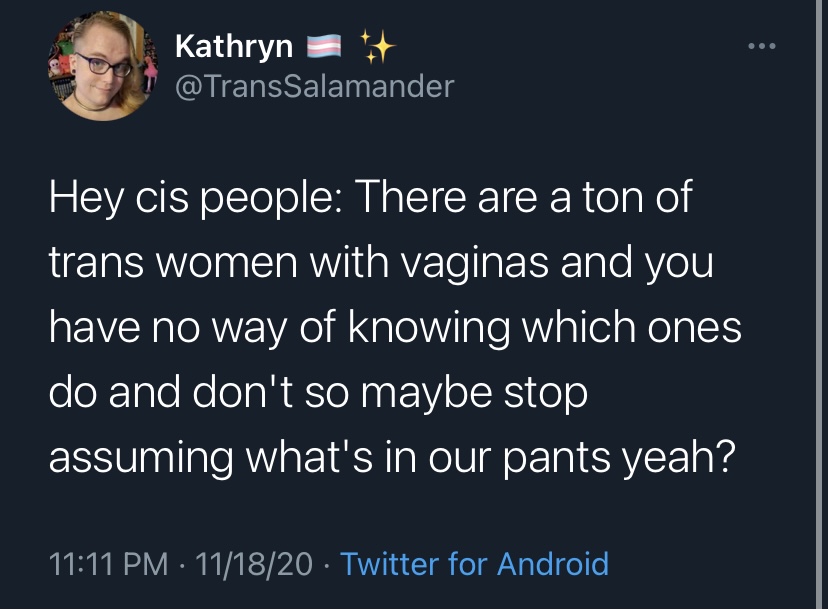Visit the @TransSalamander handle

[x=315, y=86]
